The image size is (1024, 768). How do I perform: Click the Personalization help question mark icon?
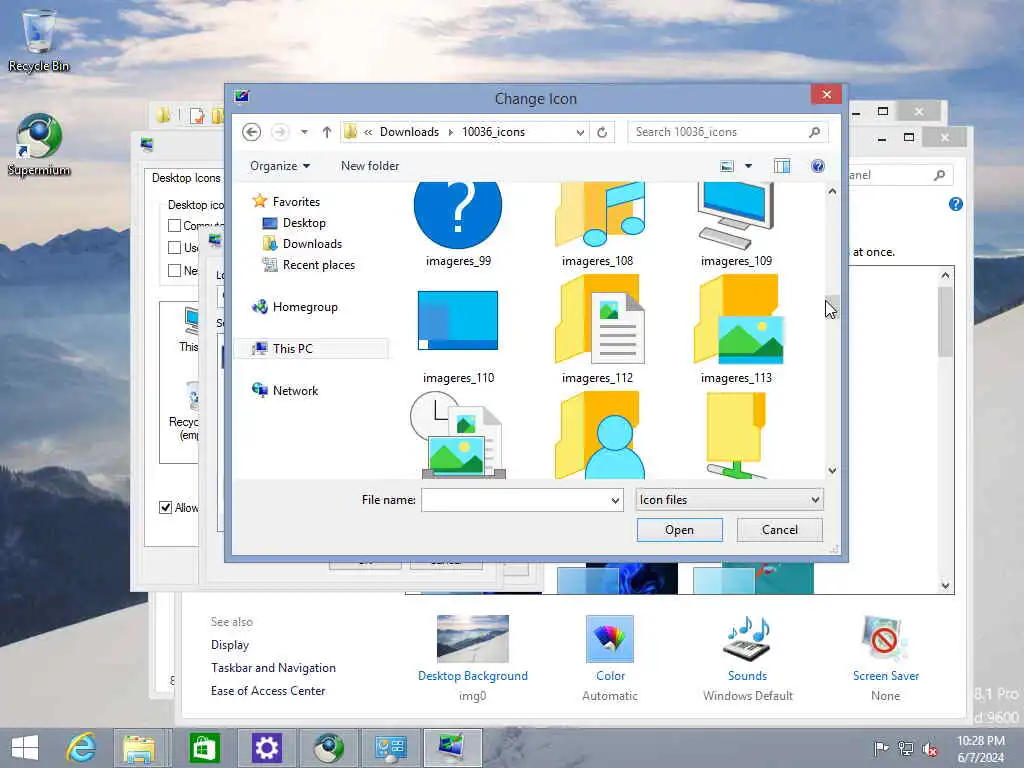(955, 204)
